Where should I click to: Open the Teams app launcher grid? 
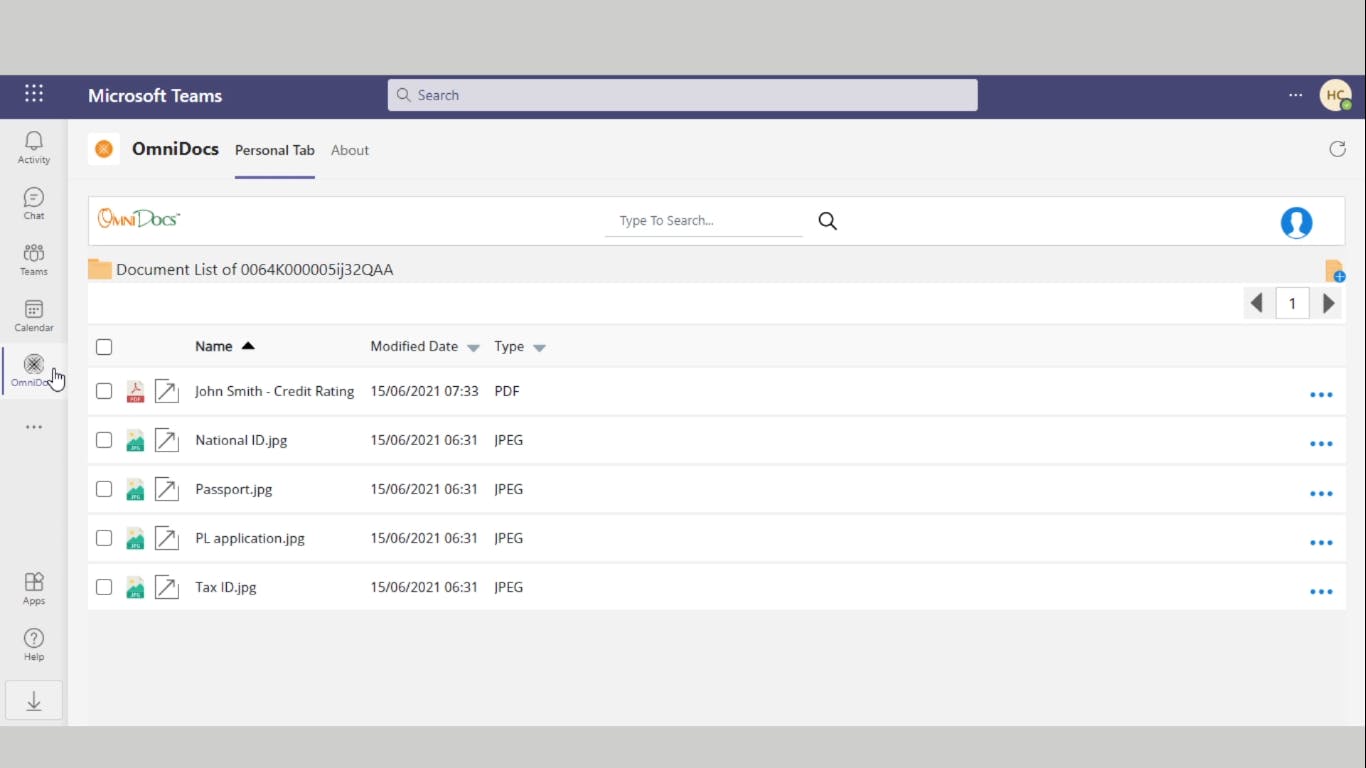34,94
